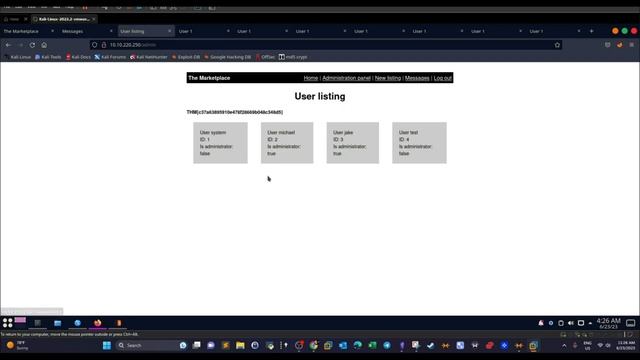The height and width of the screenshot is (360, 640).
Task: Open File Explorer from the Windows taskbar
Action: coord(240,345)
